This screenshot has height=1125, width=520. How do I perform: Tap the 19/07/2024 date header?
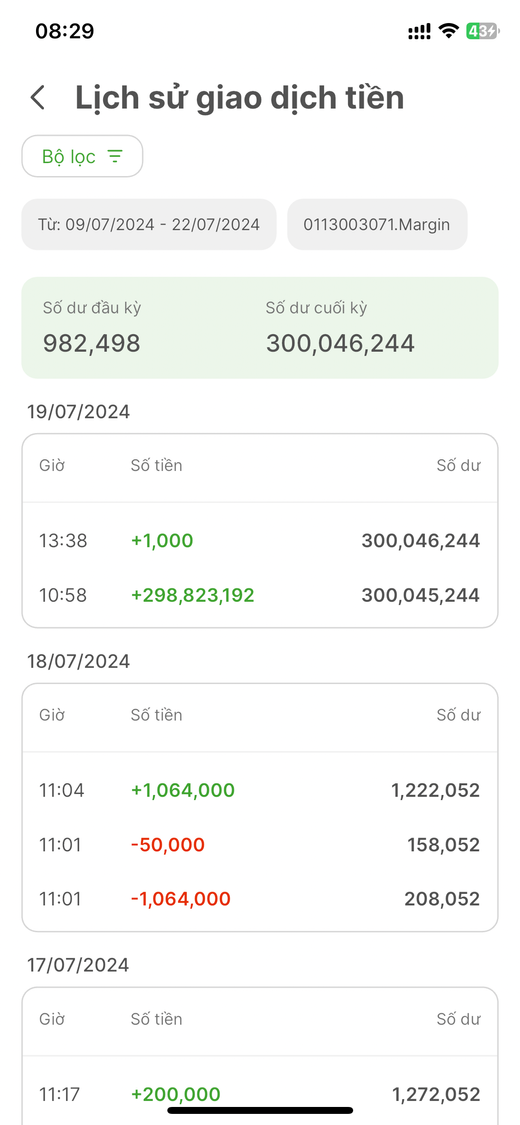[x=79, y=412]
